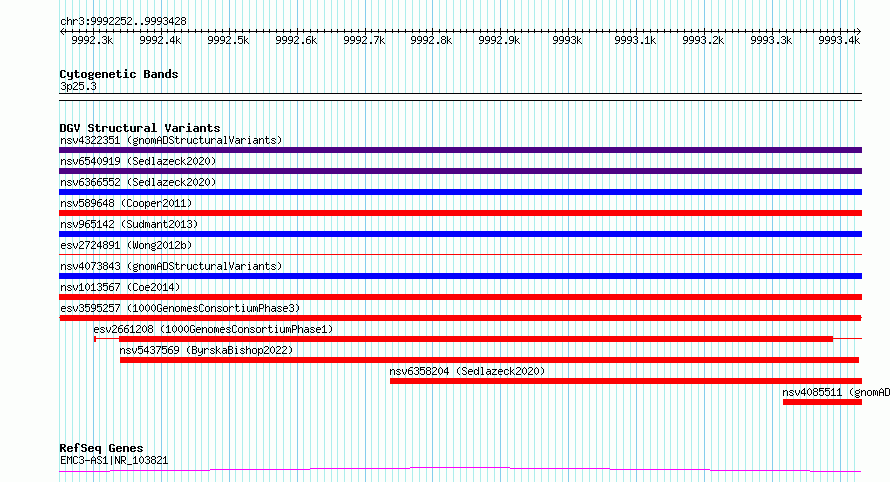Click the 9992.5k ruler tick label

pos(228,40)
